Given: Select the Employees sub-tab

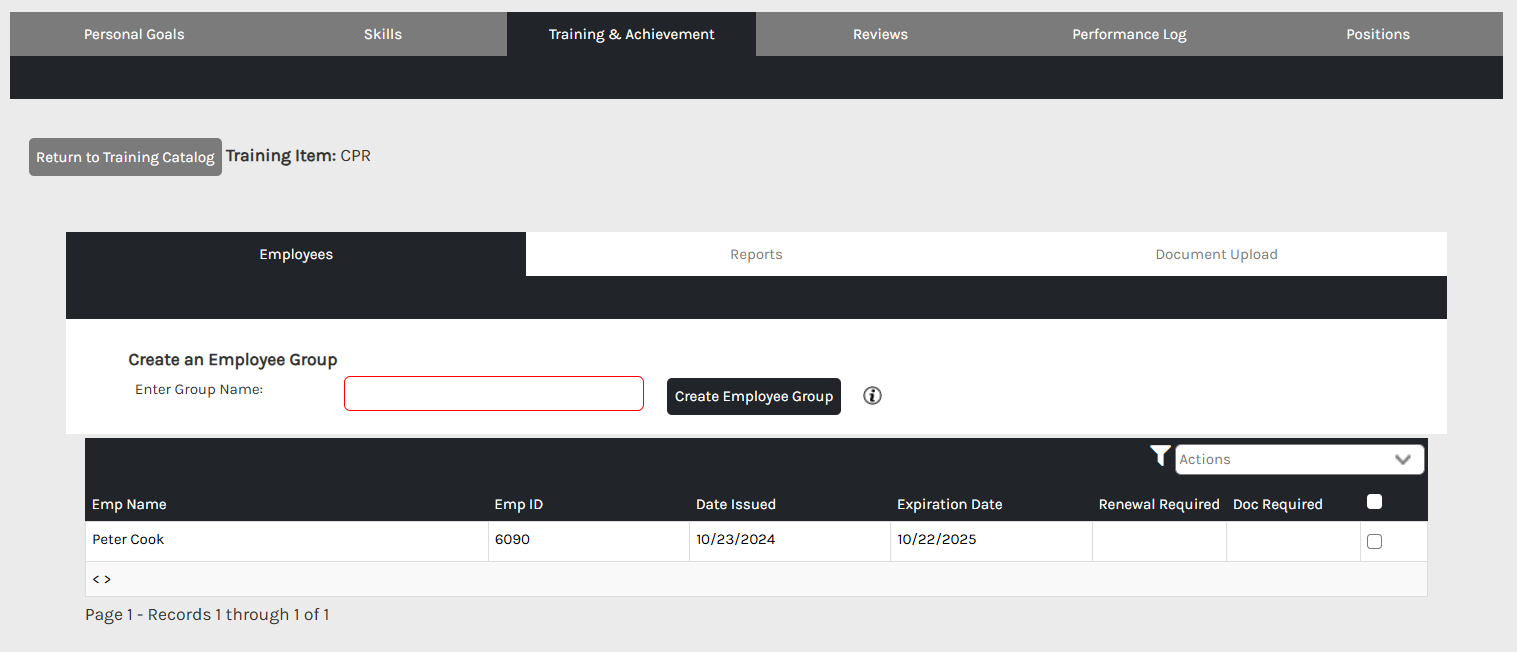Looking at the screenshot, I should pos(296,254).
